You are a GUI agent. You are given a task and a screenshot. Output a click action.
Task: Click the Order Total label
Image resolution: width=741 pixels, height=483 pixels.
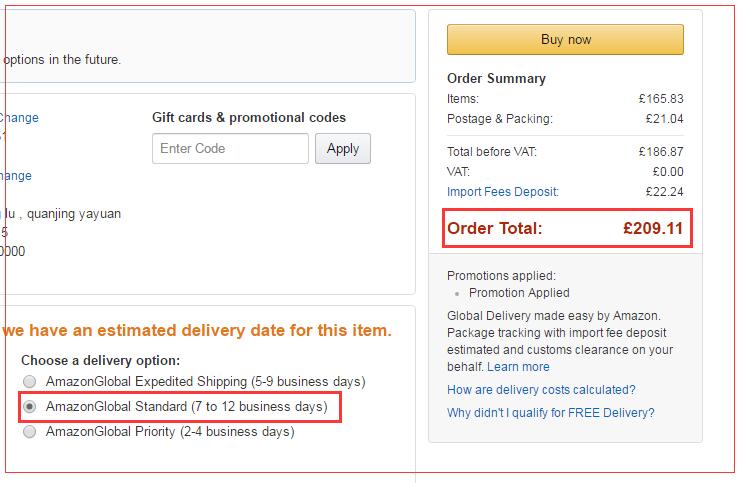click(495, 228)
